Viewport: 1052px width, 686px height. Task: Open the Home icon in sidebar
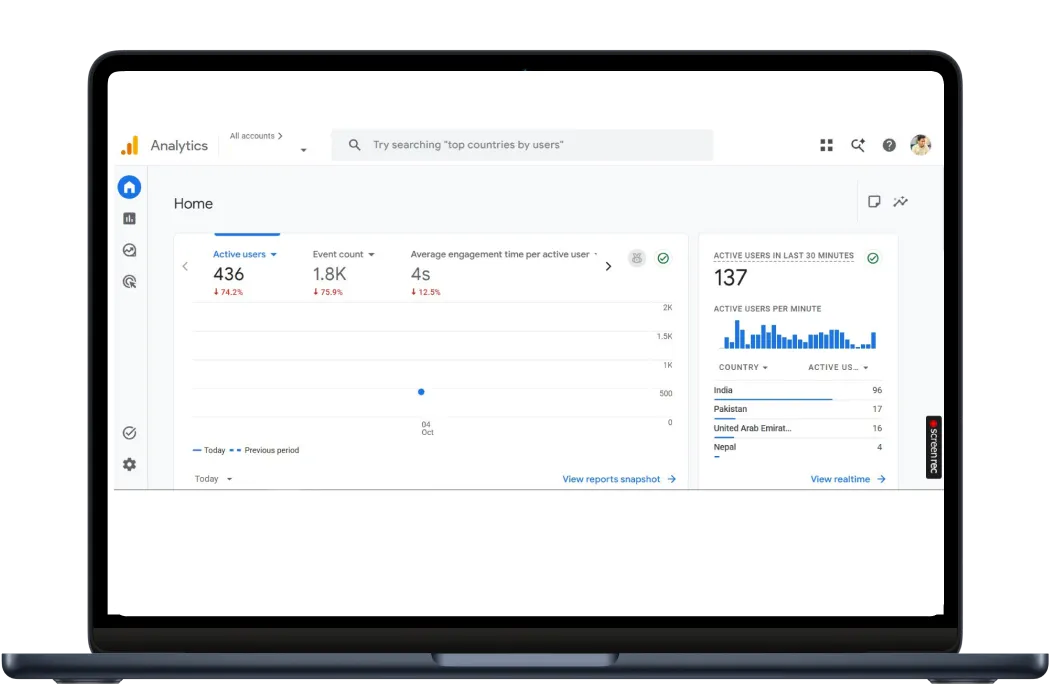tap(129, 187)
